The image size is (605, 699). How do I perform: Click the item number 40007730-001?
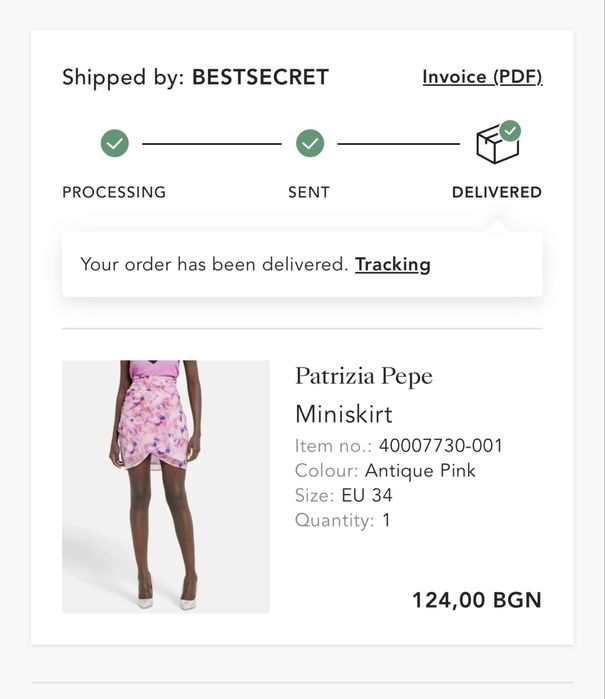coord(441,446)
